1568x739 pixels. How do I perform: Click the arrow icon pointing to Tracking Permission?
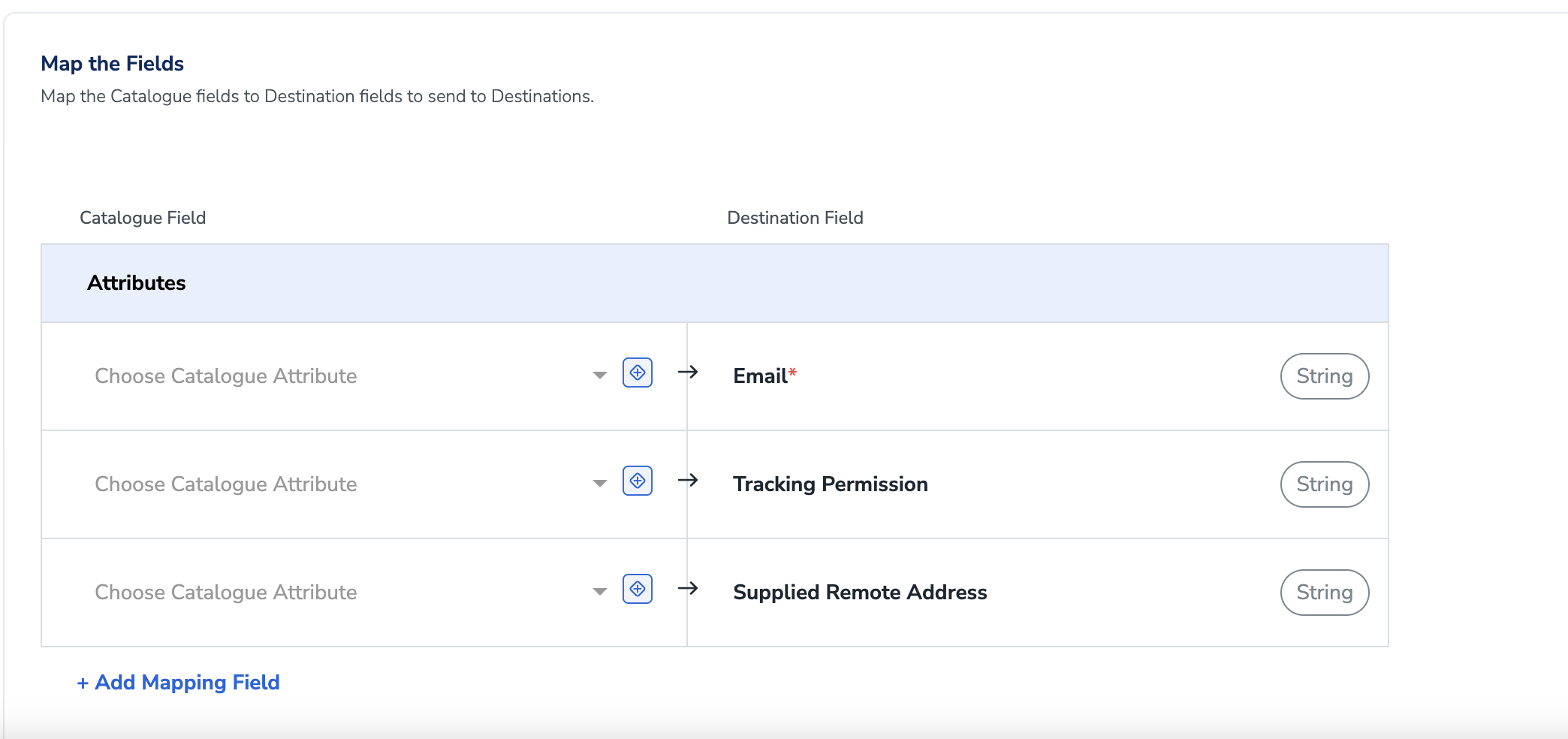point(688,480)
